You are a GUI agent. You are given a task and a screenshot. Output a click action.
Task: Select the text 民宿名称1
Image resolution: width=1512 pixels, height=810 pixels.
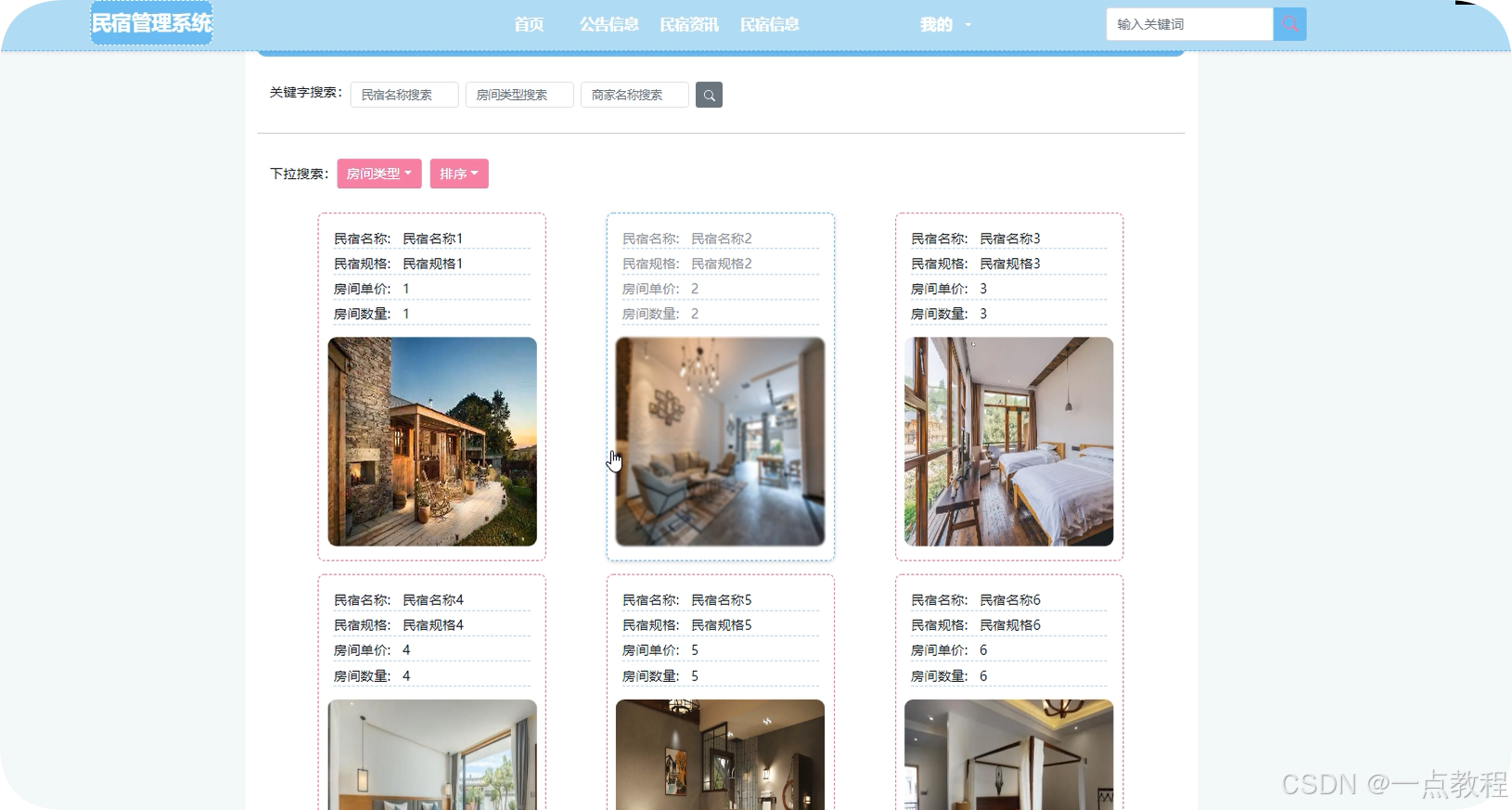point(432,238)
